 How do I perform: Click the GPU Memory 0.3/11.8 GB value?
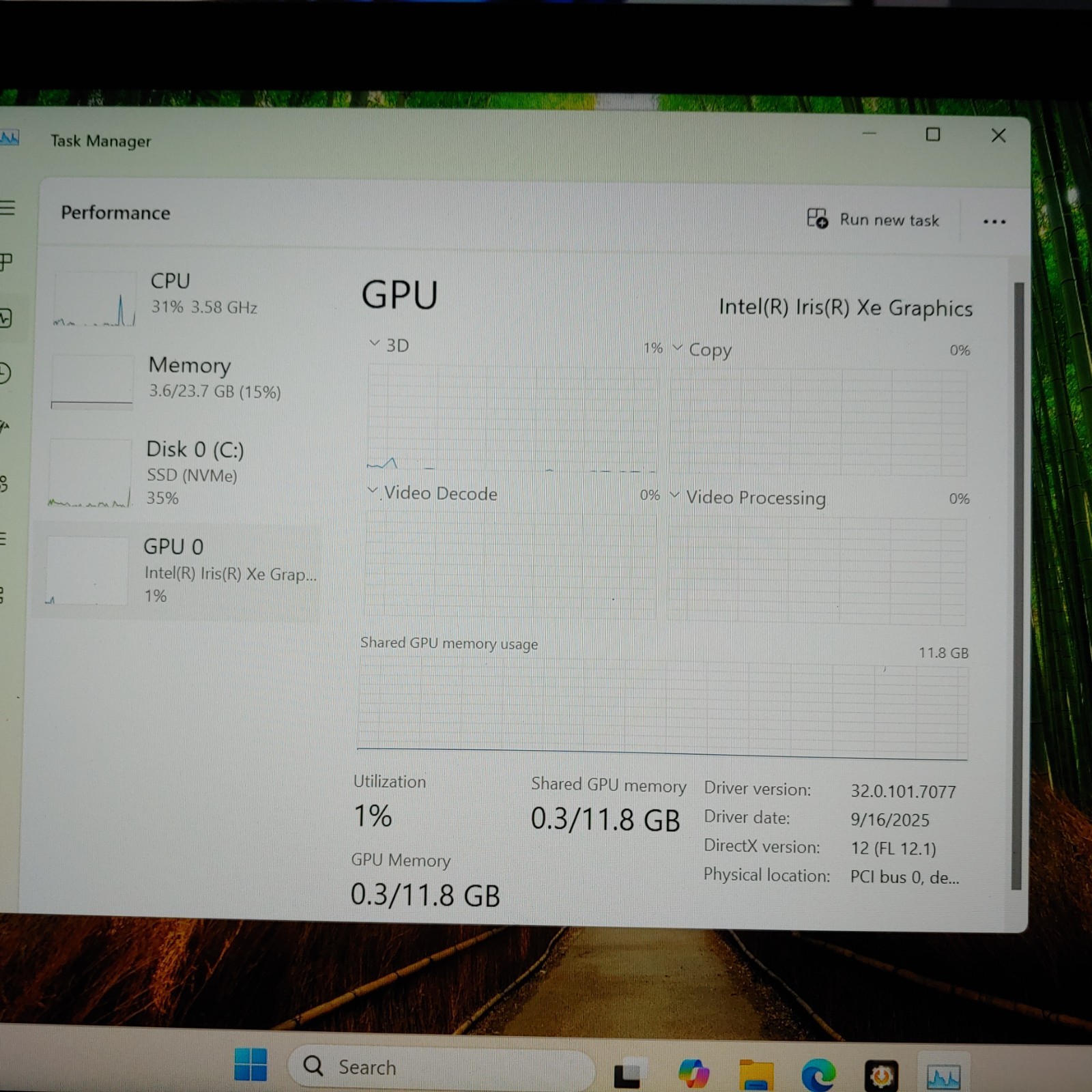click(425, 895)
